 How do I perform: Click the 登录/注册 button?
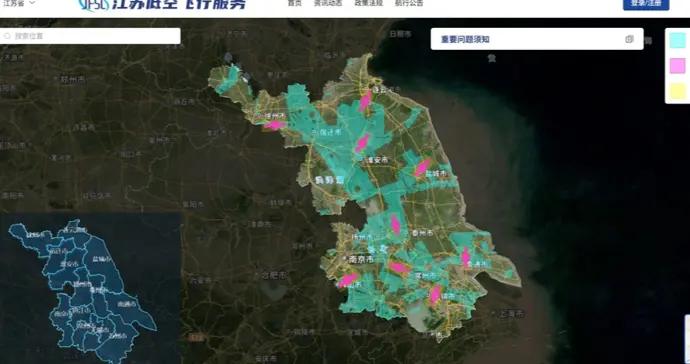point(646,4)
